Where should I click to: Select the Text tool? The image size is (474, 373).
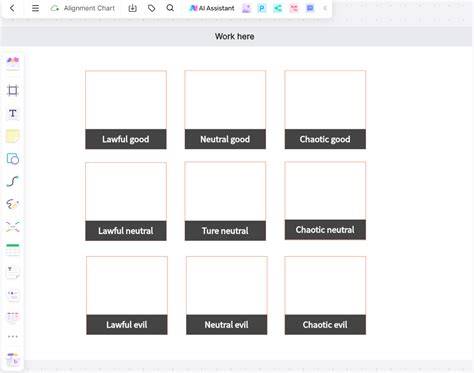(13, 113)
